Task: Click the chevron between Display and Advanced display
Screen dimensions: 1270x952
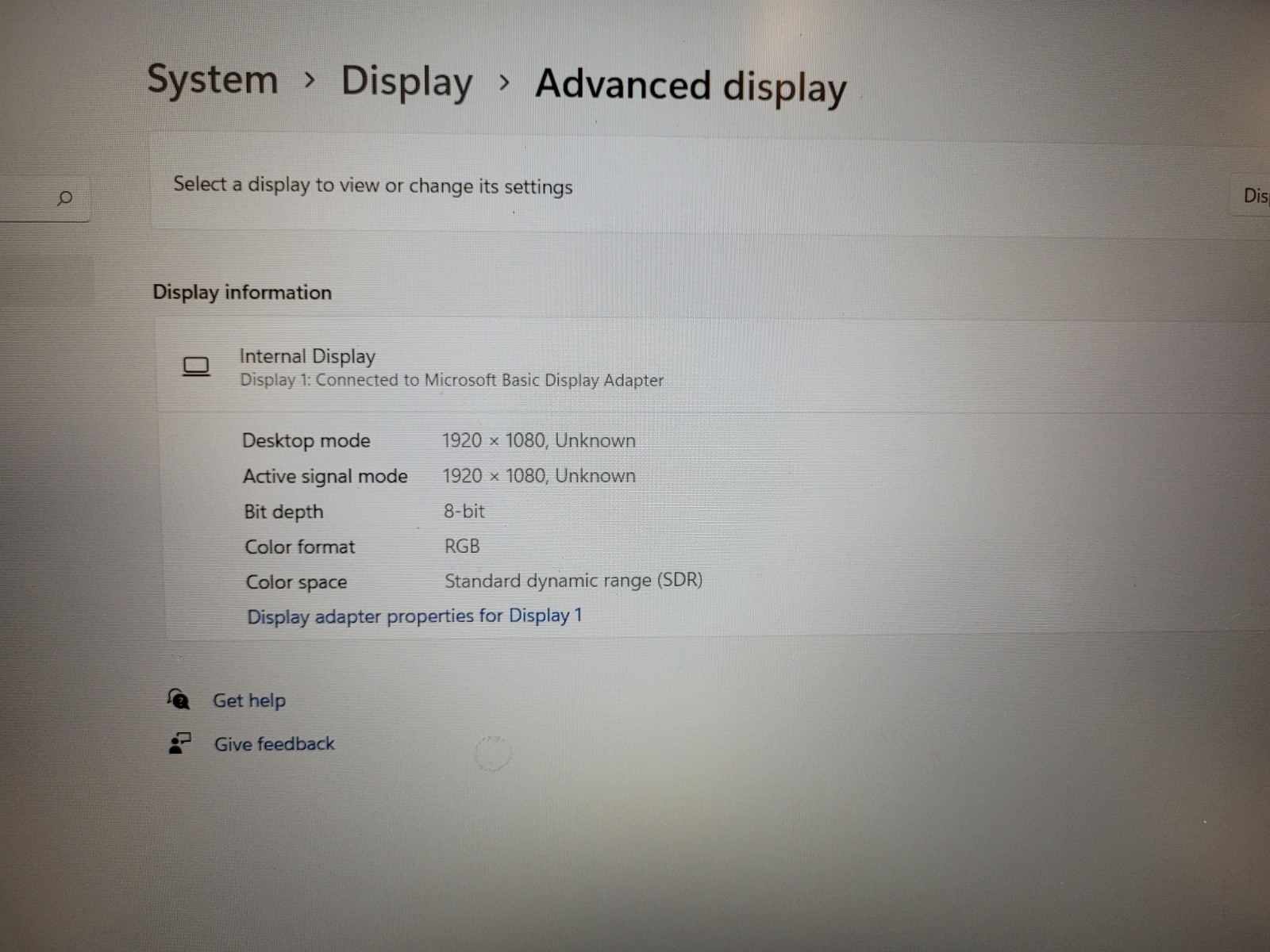Action: 504,83
